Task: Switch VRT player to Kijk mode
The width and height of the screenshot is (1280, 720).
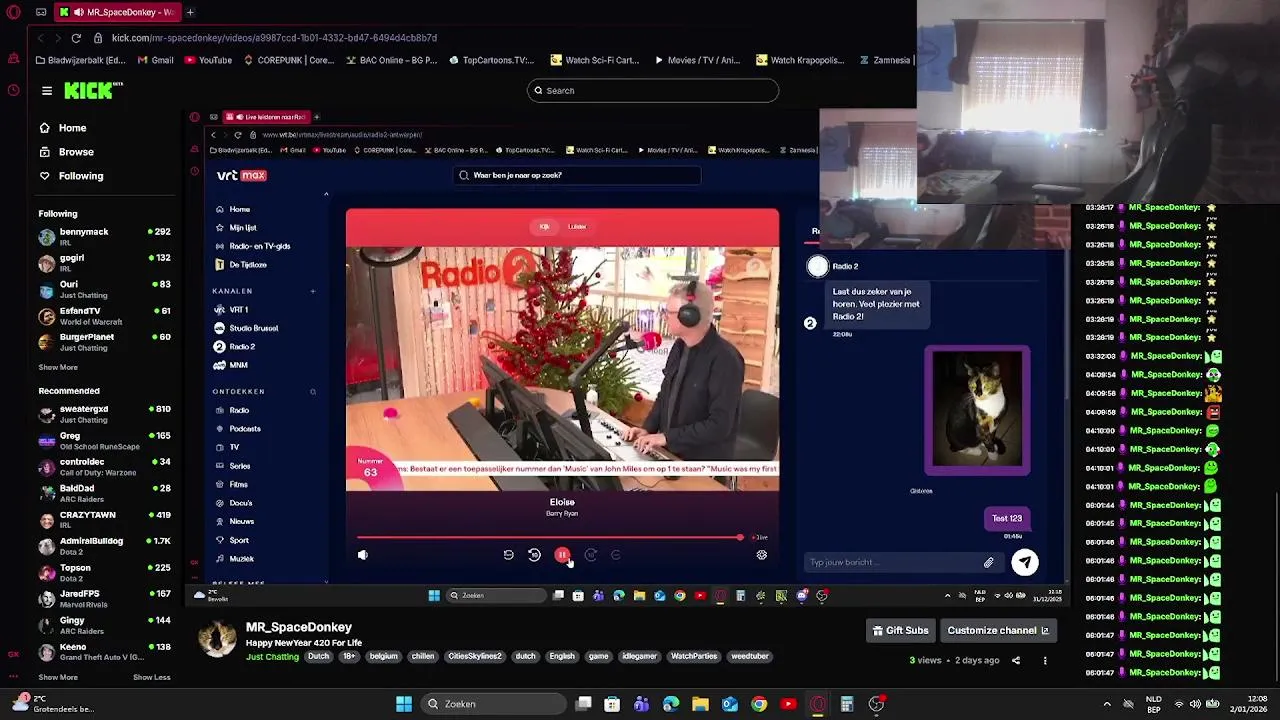Action: tap(544, 227)
